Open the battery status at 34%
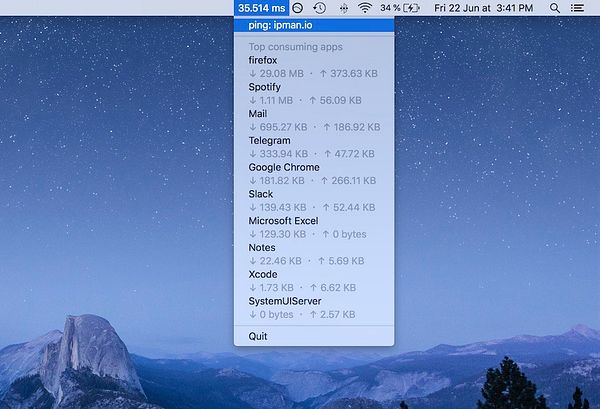This screenshot has width=600, height=409. tap(402, 8)
